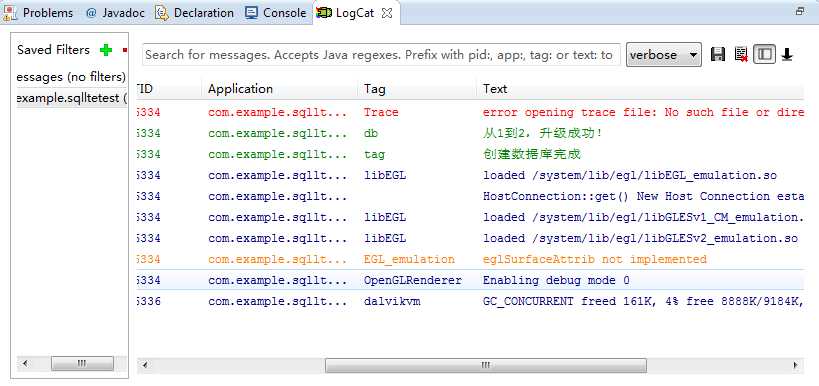Open the verbose log level dropdown

(663, 55)
